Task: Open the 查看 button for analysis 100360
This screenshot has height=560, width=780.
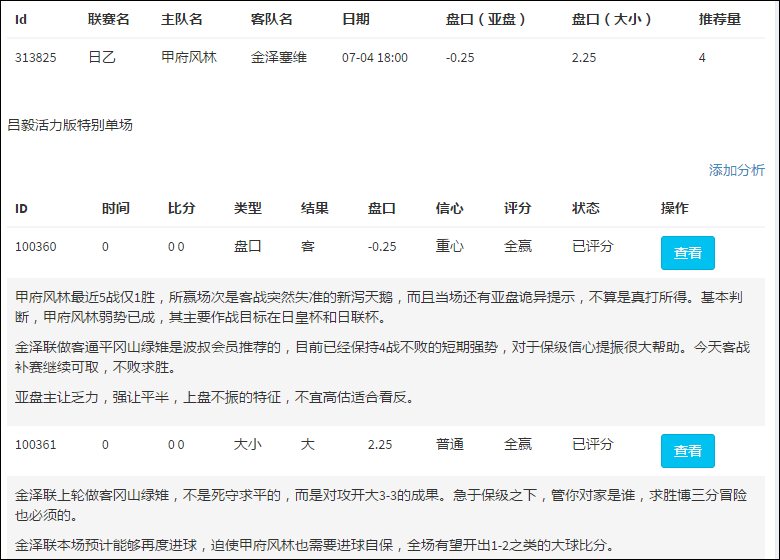Action: point(687,253)
